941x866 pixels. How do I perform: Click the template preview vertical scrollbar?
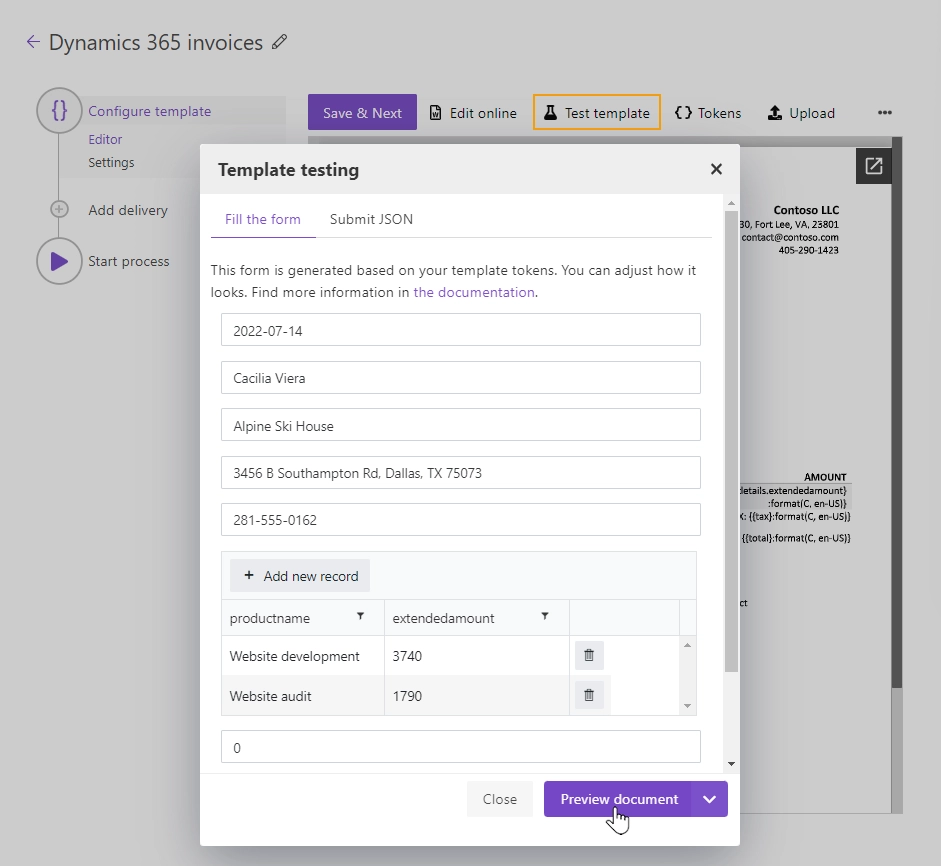point(897,413)
